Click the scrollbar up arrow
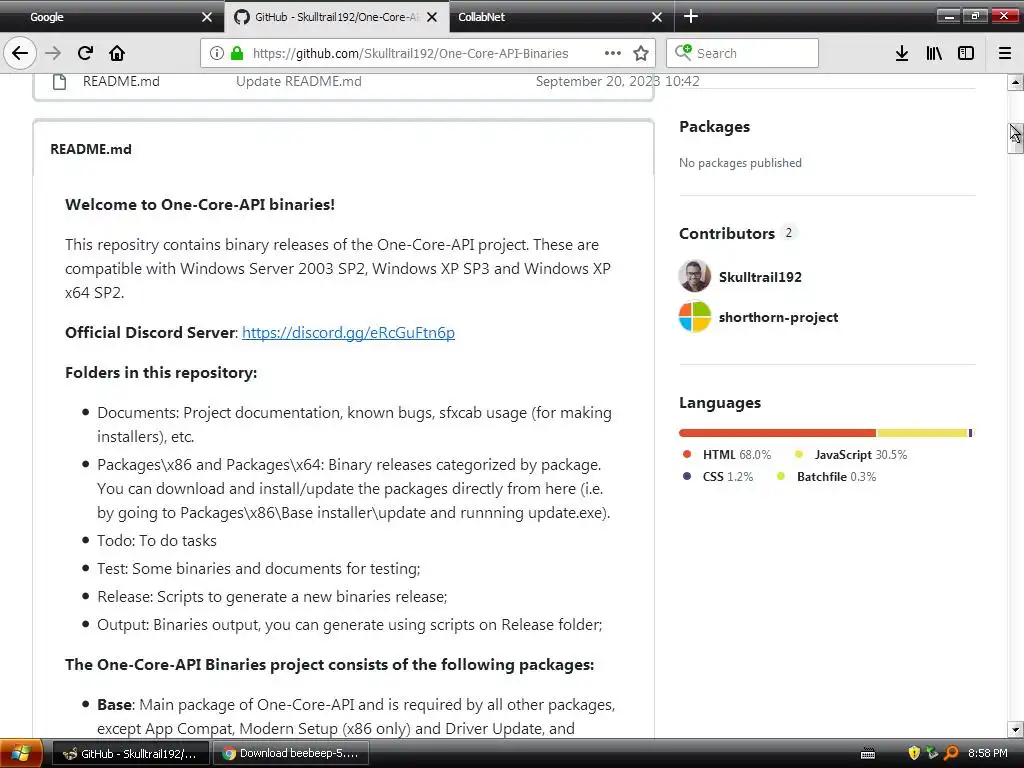 (x=1015, y=82)
